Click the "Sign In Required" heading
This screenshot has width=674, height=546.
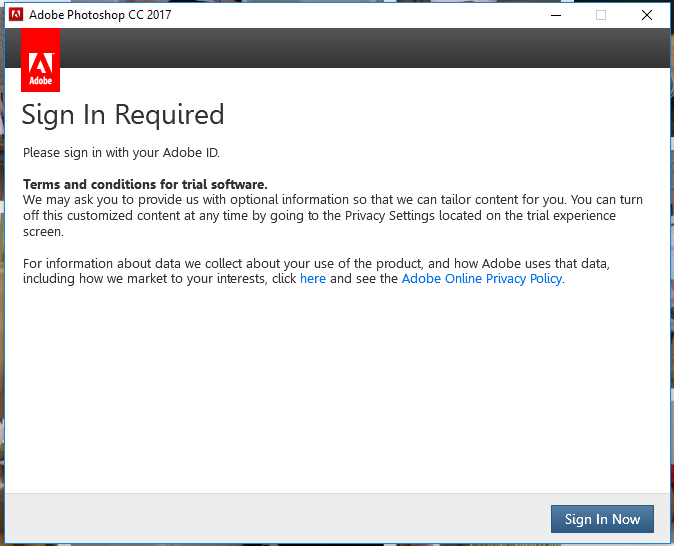tap(123, 115)
